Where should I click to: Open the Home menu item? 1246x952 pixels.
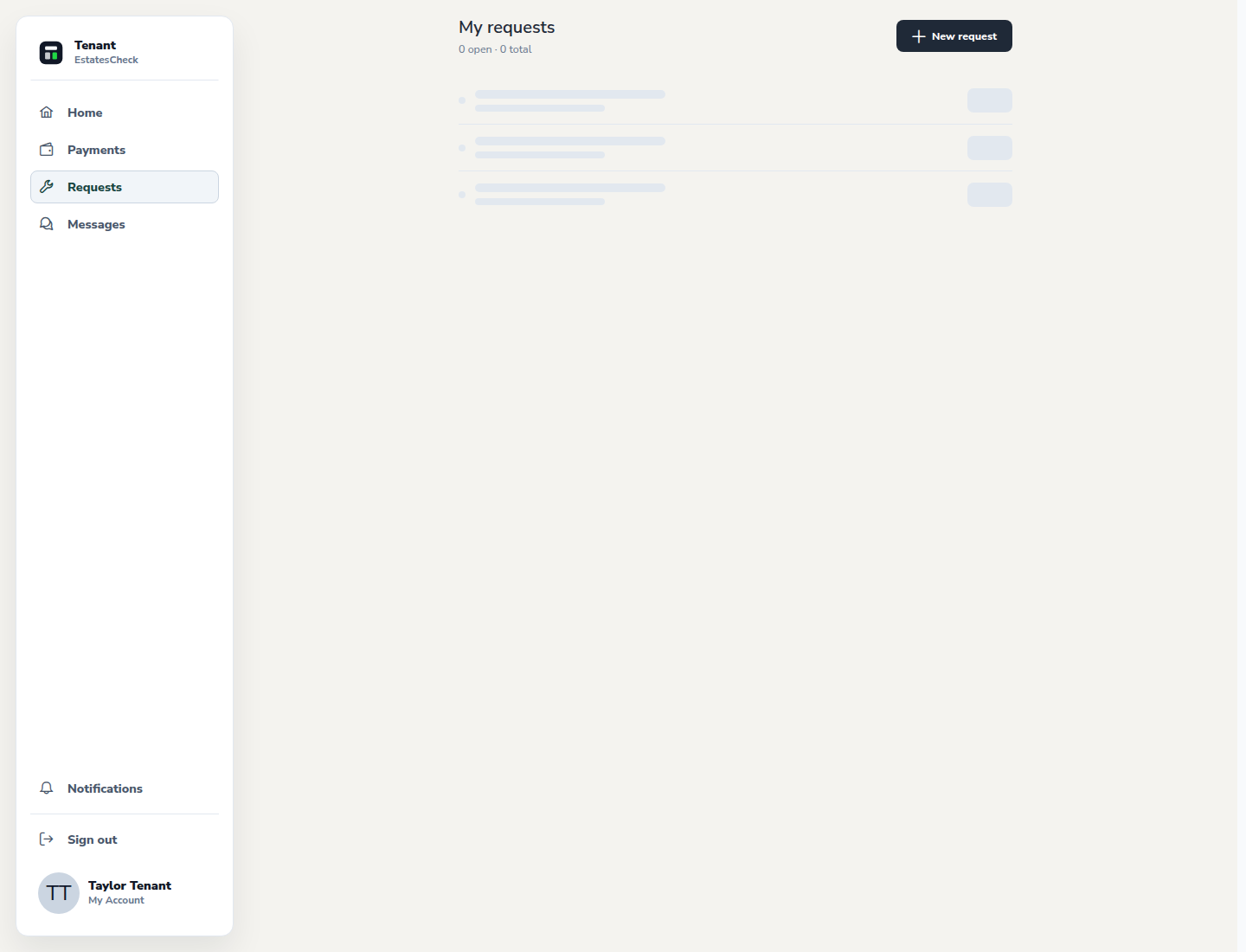pyautogui.click(x=125, y=113)
